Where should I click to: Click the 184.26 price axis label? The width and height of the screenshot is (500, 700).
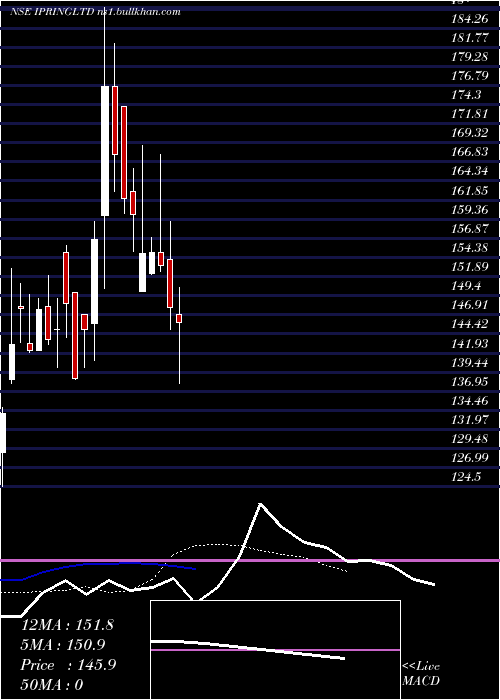point(470,19)
